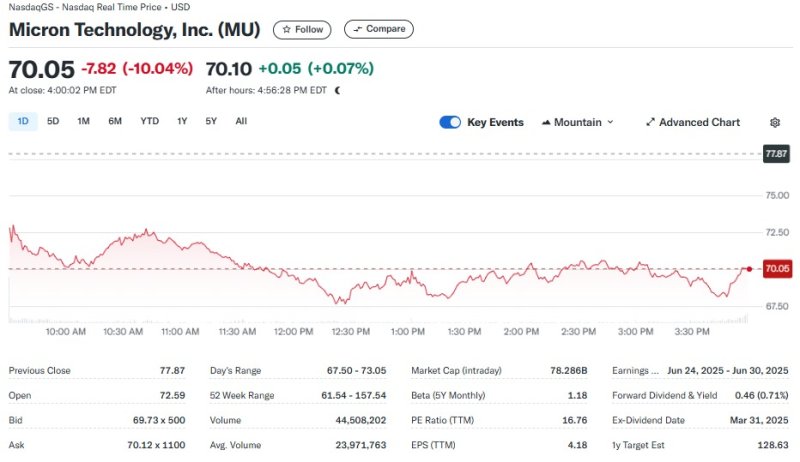Click the 10:00 AM time axis label
This screenshot has width=800, height=462.
pos(66,332)
